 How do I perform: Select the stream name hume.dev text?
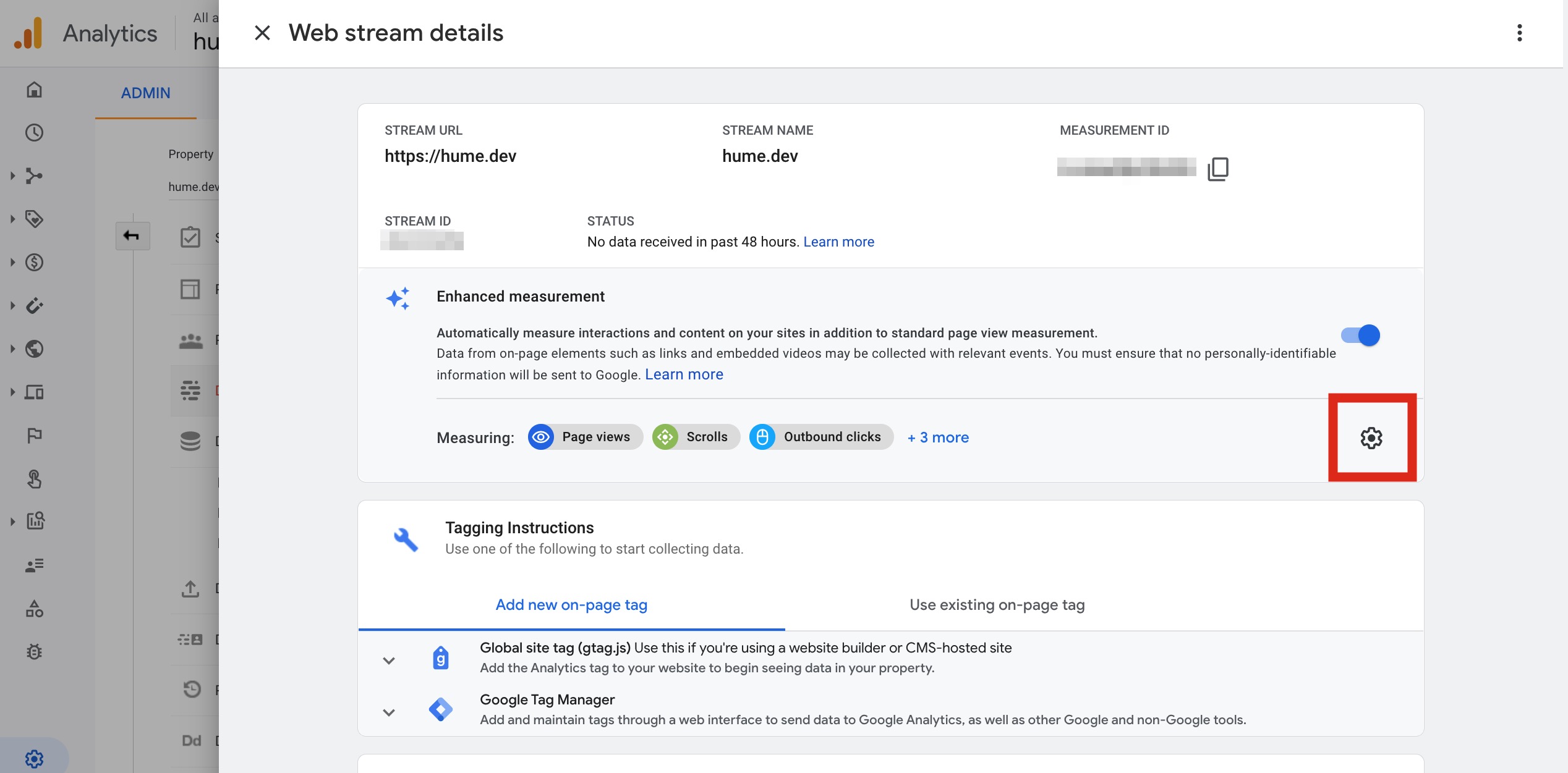pyautogui.click(x=760, y=156)
